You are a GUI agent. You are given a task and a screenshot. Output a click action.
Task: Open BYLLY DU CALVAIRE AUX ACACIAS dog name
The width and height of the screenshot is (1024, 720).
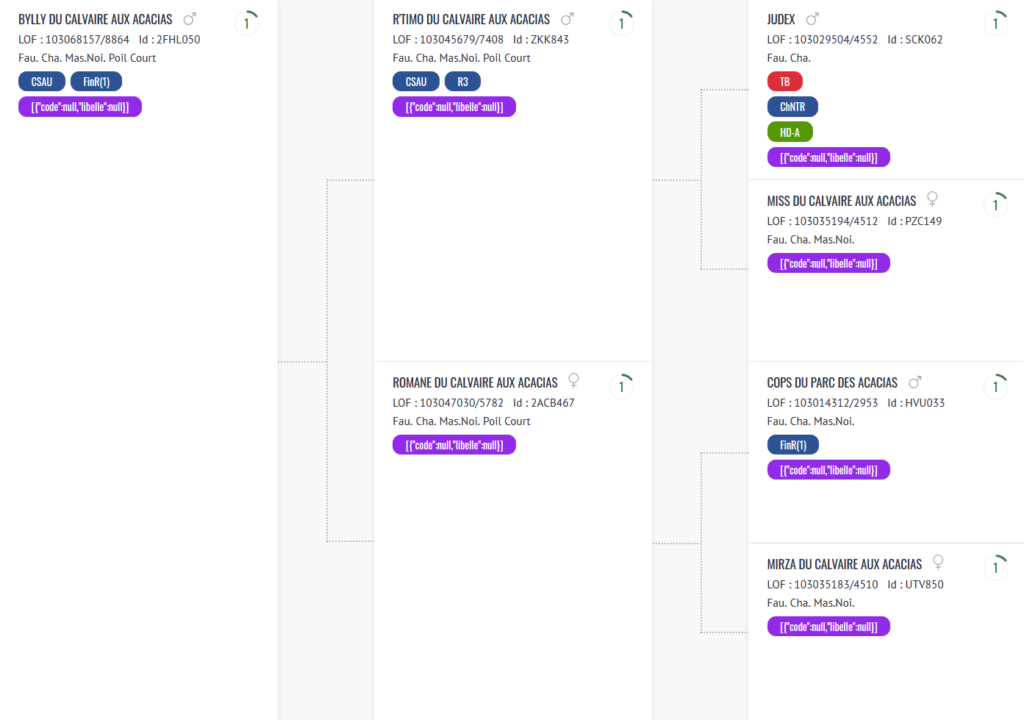tap(95, 20)
